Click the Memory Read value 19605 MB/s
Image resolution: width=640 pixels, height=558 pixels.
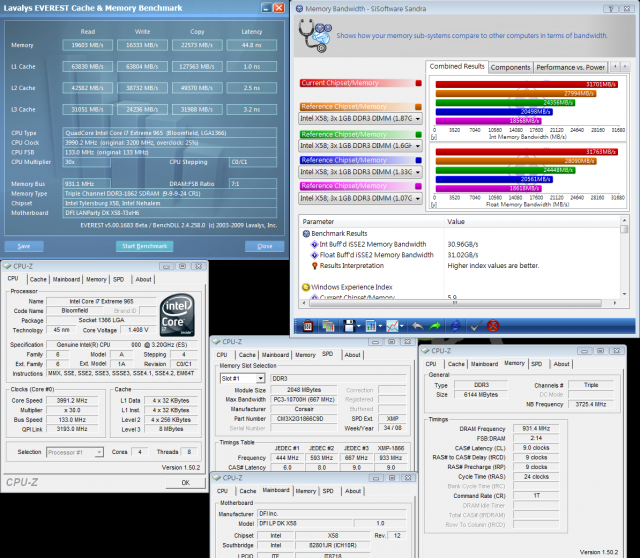[87, 45]
